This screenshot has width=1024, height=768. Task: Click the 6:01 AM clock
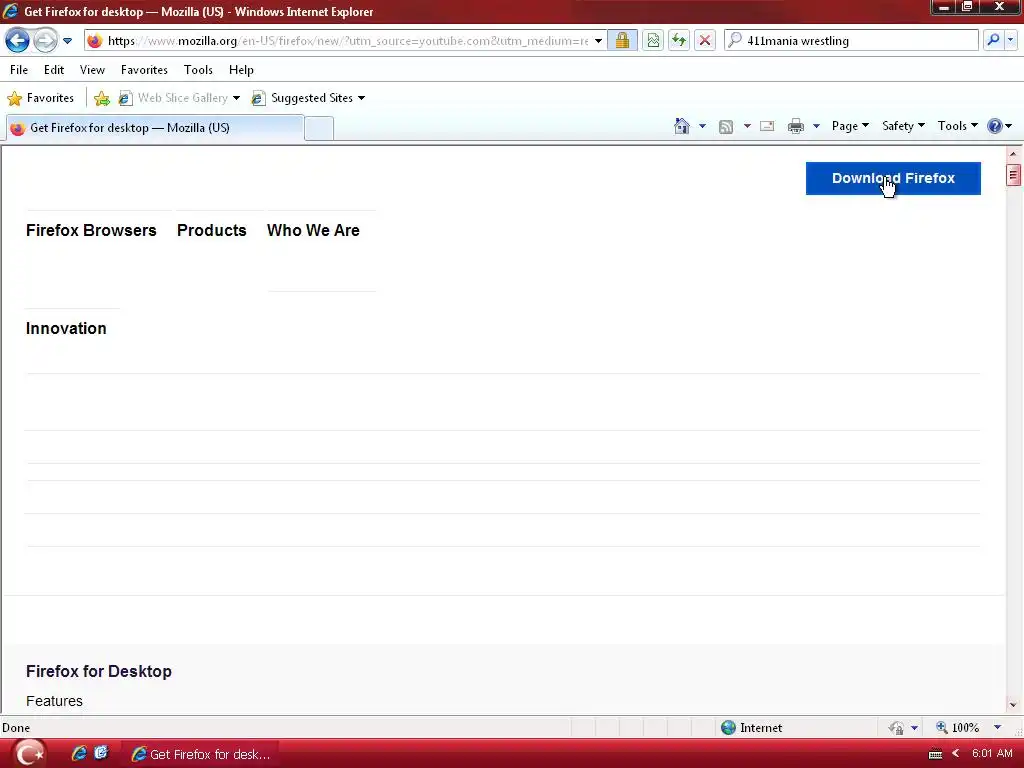coord(992,754)
